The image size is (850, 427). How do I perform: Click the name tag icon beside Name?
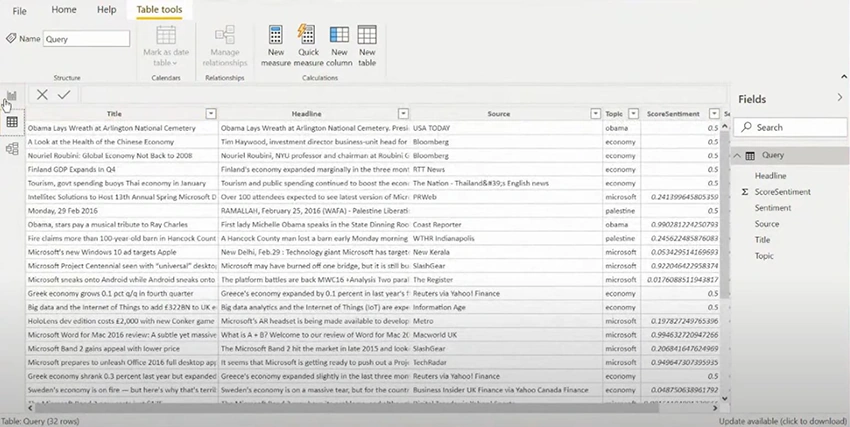tap(11, 38)
